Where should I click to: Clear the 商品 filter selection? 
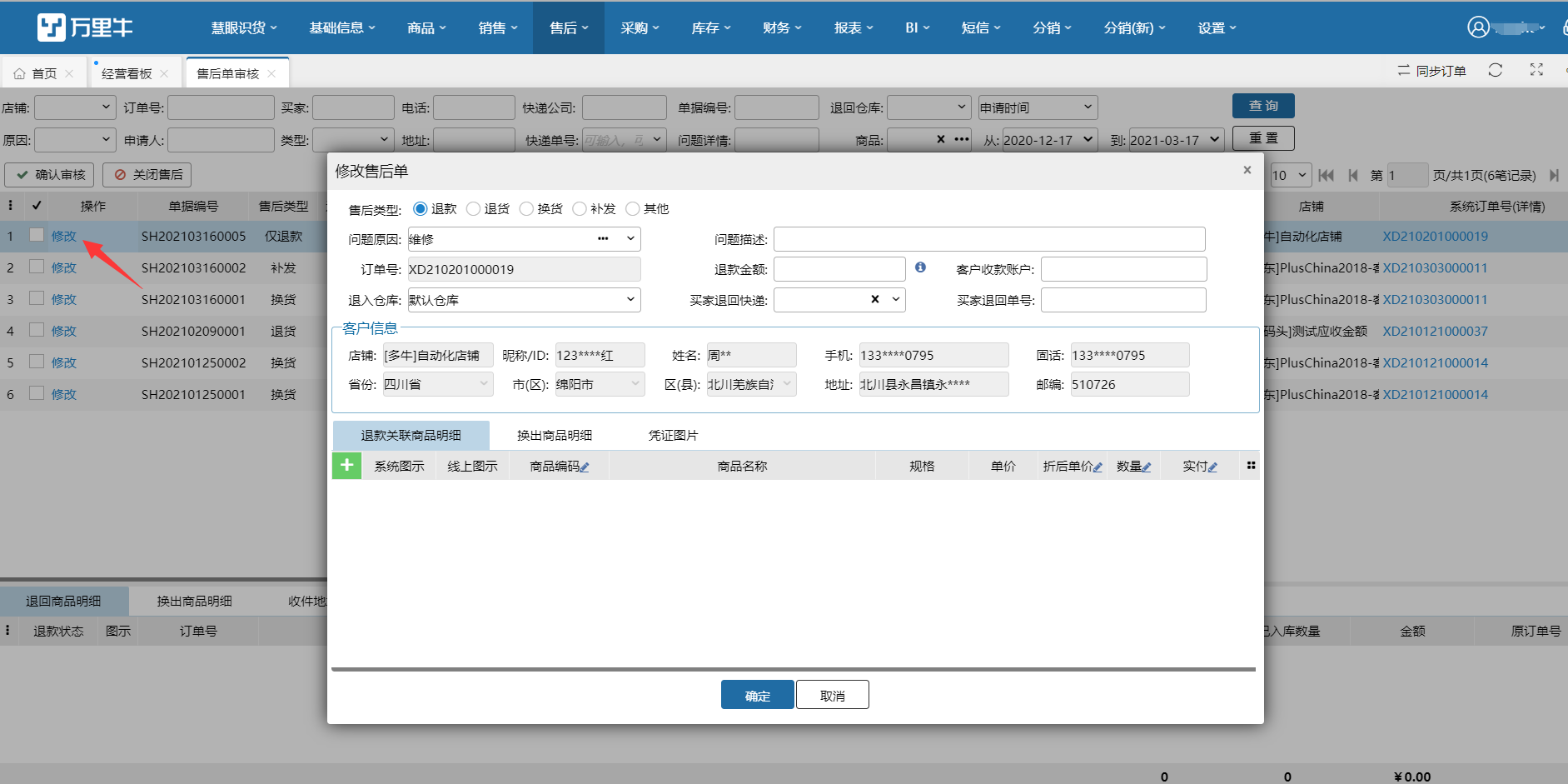click(941, 139)
